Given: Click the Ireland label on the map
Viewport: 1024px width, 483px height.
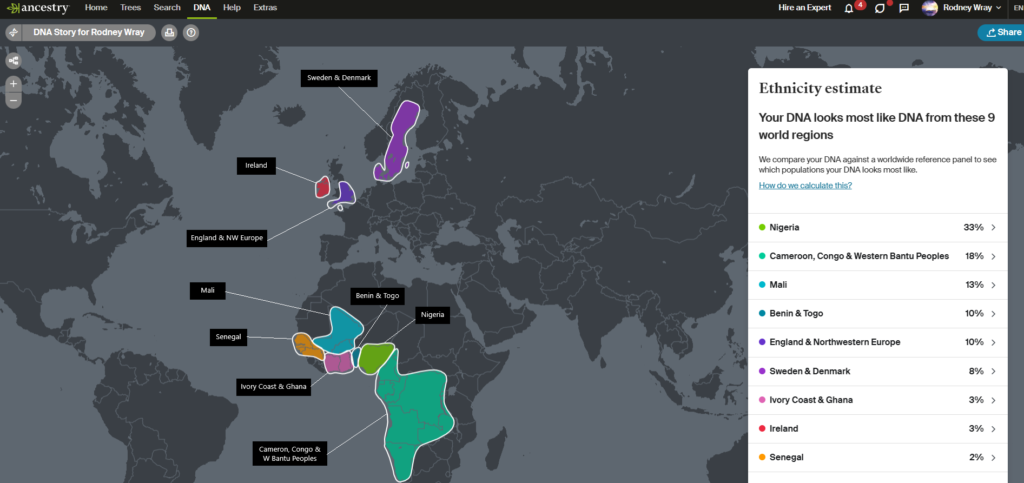Looking at the screenshot, I should coord(256,165).
